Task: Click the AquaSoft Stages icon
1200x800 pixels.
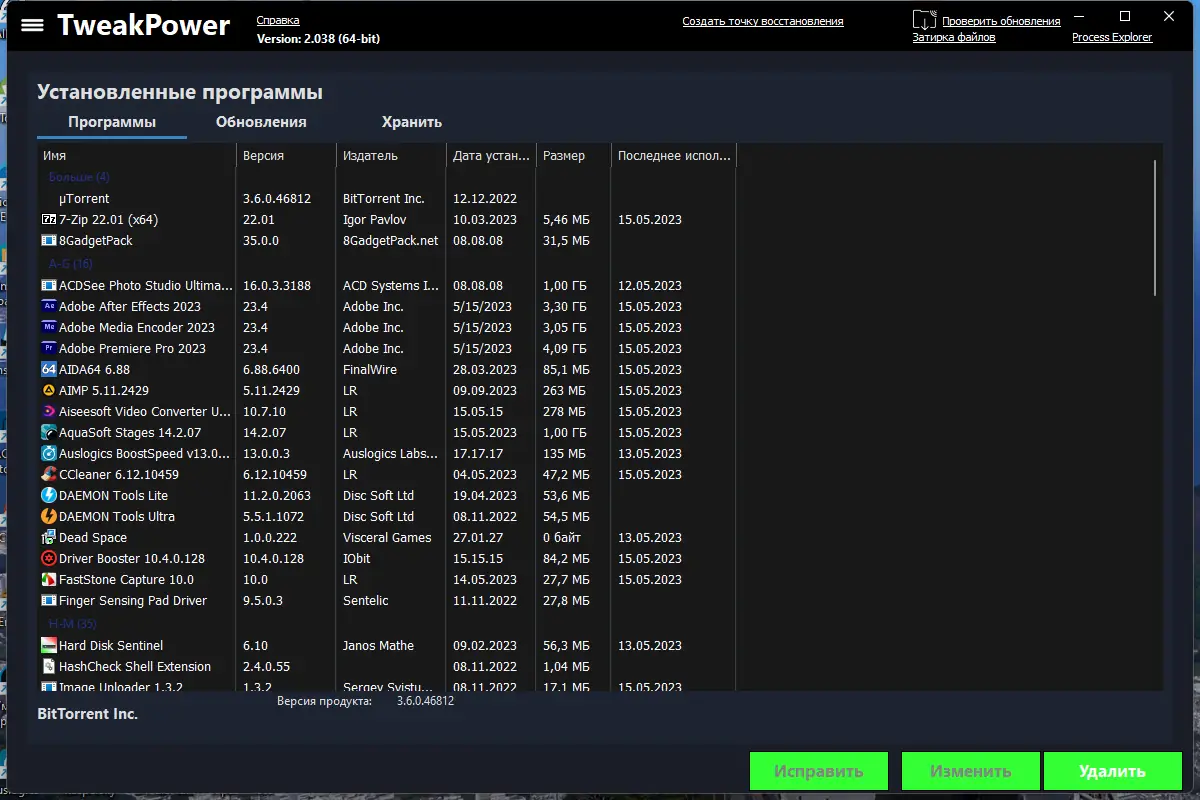Action: click(x=49, y=433)
